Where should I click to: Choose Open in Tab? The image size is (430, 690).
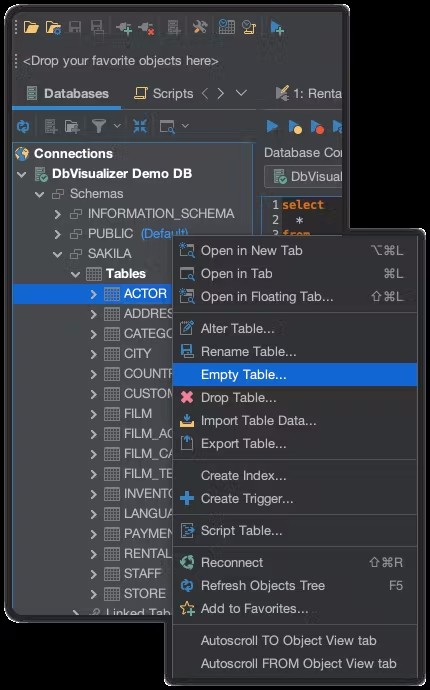click(294, 274)
